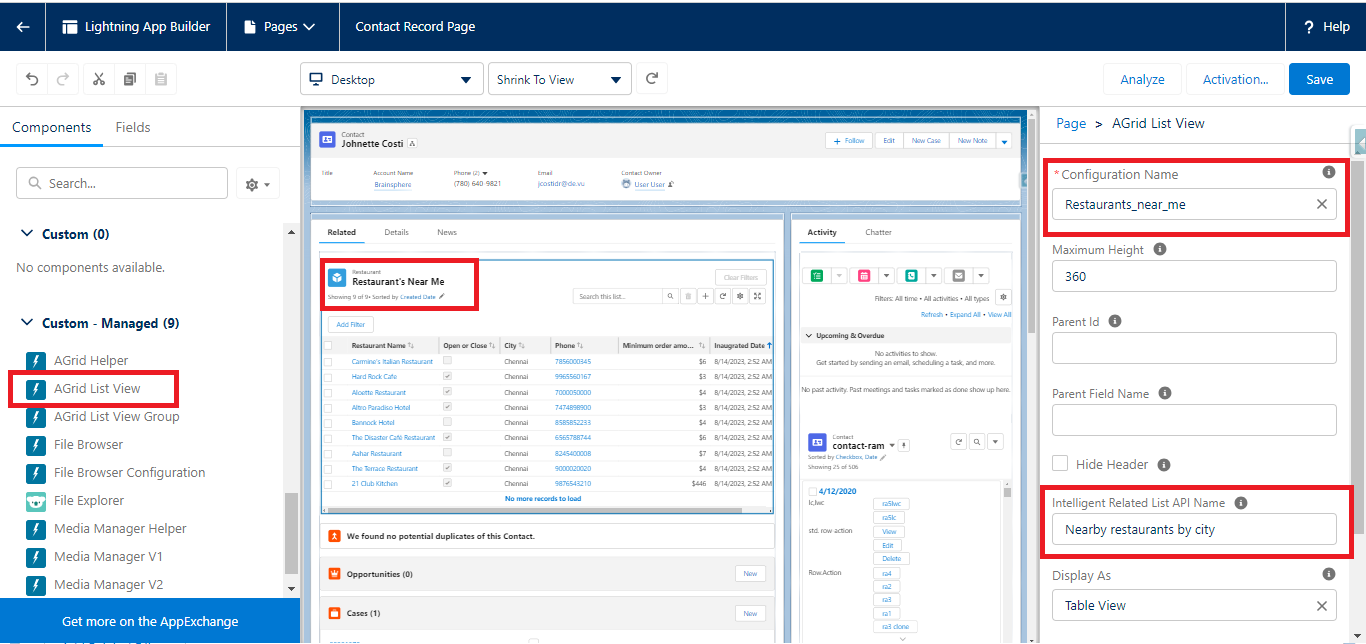The image size is (1366, 644).
Task: Check row for Carmine's Italian Restaurant
Action: [x=328, y=361]
